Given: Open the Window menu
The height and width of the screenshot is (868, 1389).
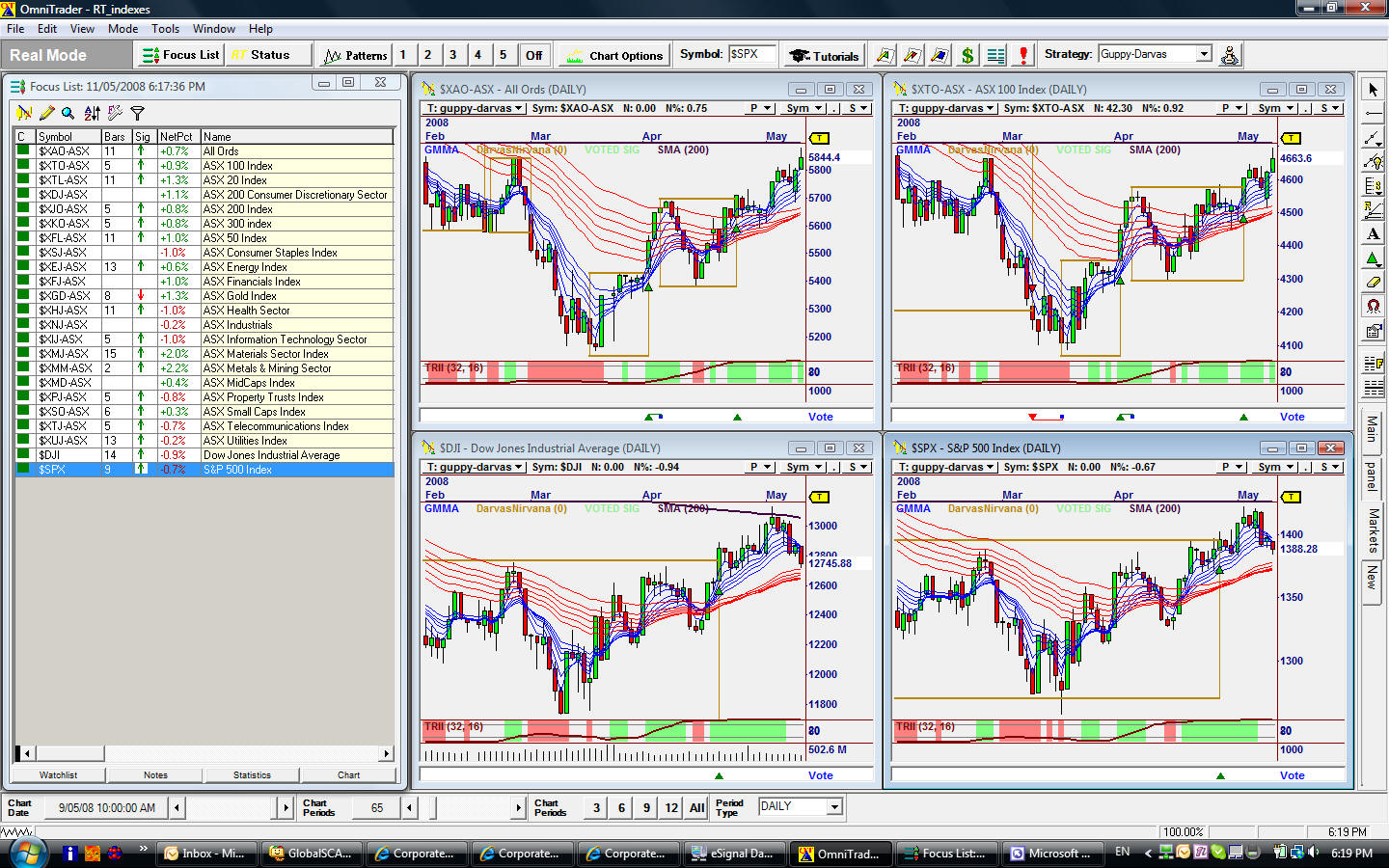Looking at the screenshot, I should coord(214,29).
